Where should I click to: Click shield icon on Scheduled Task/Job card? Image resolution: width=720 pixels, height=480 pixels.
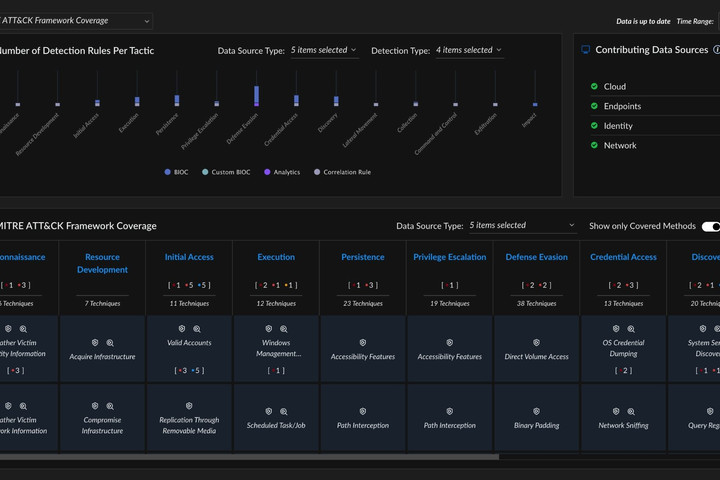pos(269,412)
